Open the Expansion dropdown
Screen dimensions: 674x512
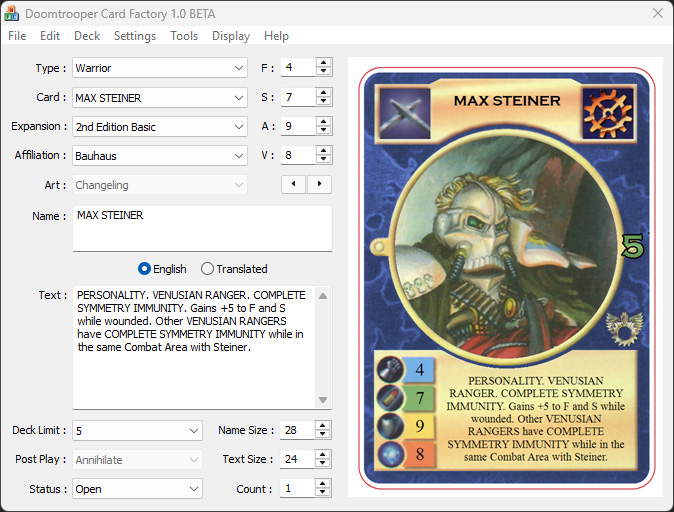(160, 127)
